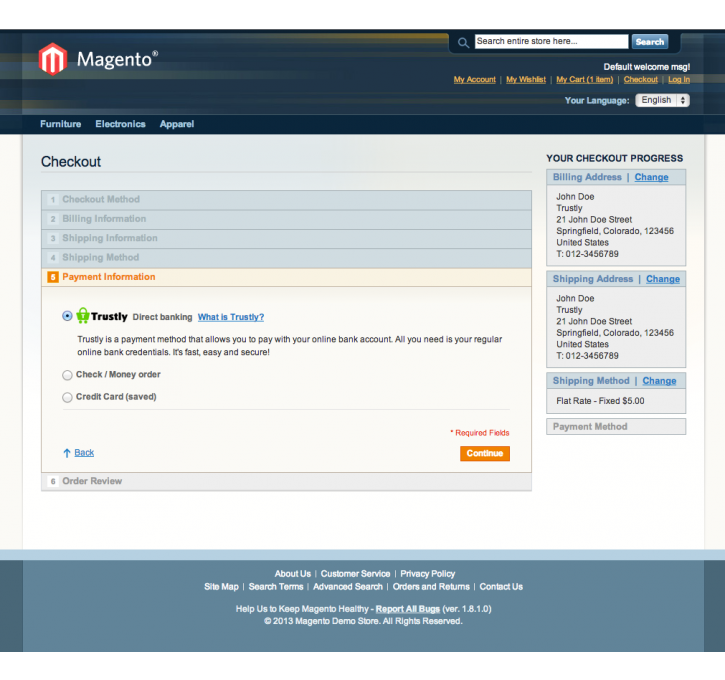725x680 pixels.
Task: Select Credit Card (saved) radio button
Action: coord(68,397)
